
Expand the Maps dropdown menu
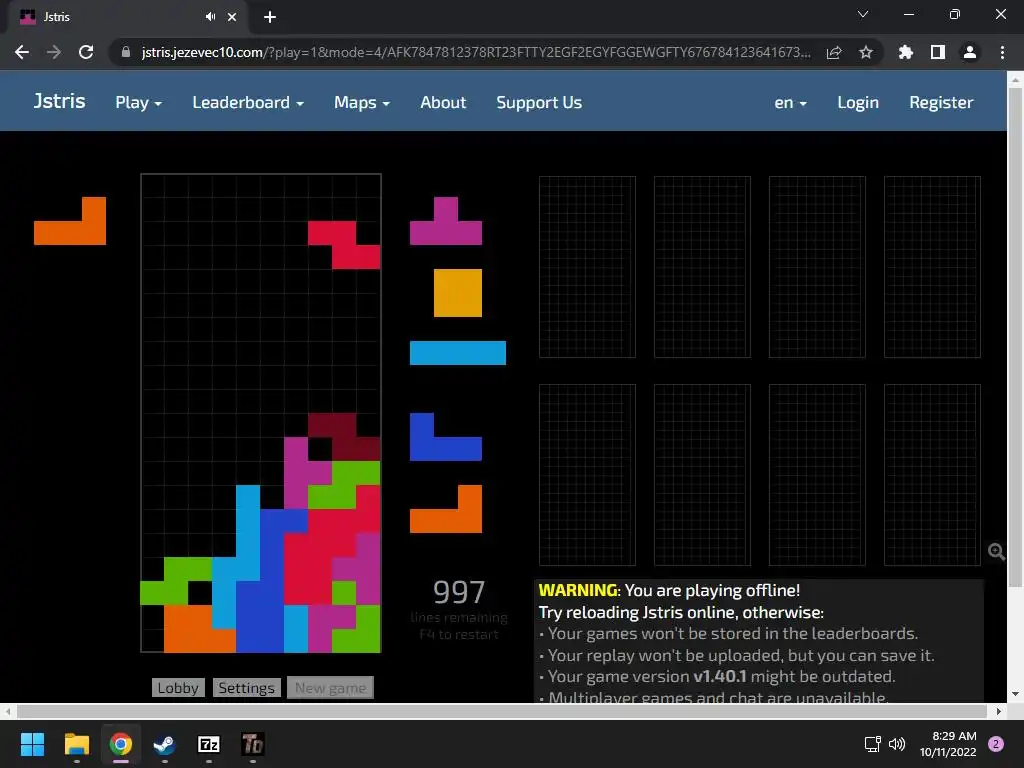362,103
